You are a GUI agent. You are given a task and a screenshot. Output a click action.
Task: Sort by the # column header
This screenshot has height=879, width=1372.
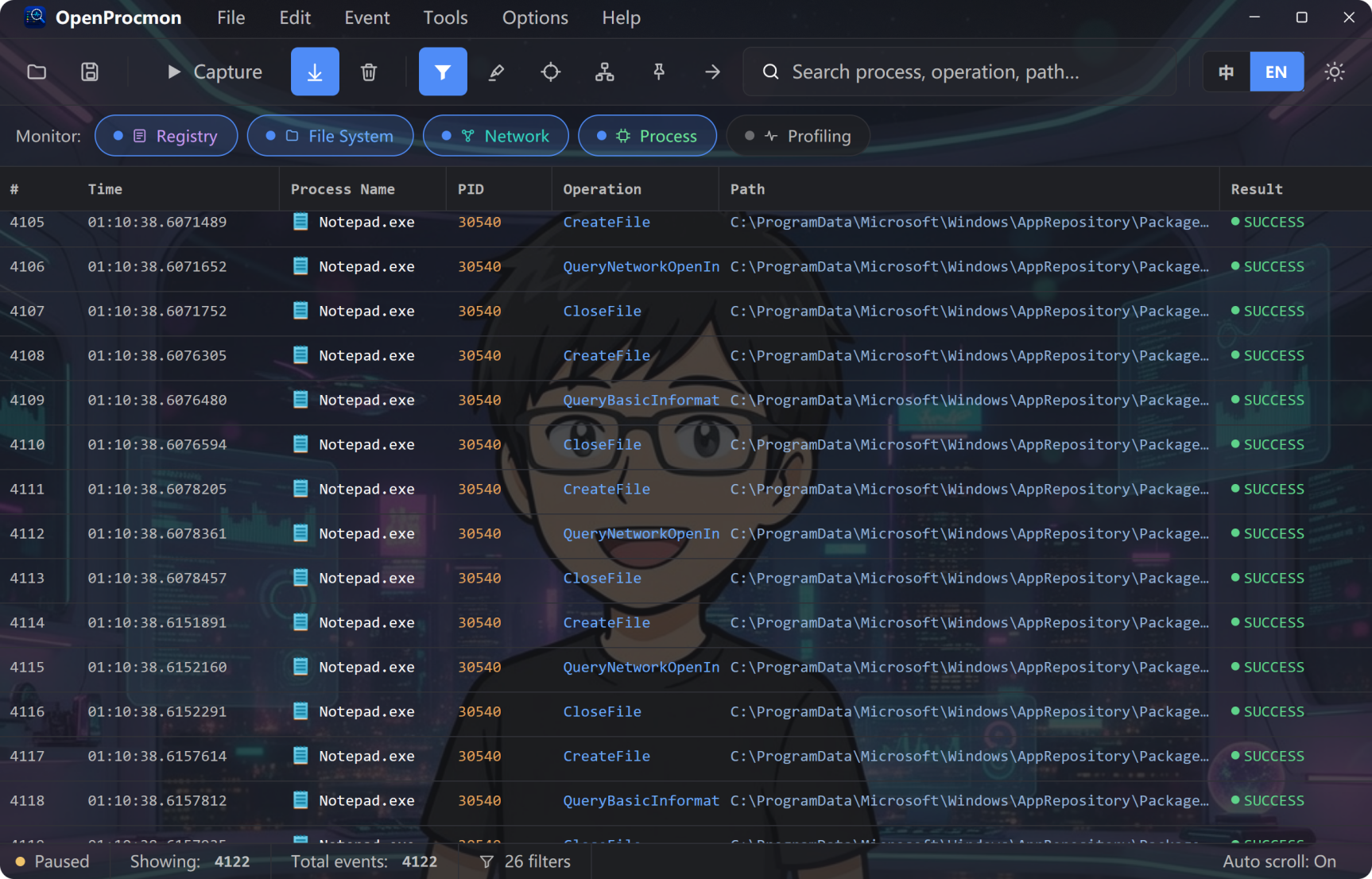(x=14, y=189)
